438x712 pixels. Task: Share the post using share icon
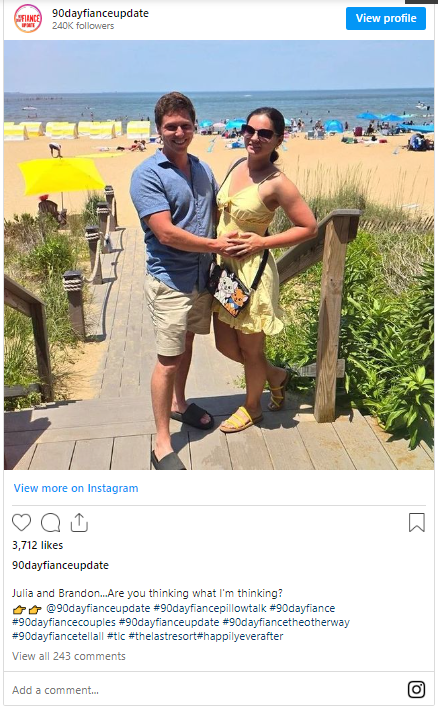[x=79, y=522]
